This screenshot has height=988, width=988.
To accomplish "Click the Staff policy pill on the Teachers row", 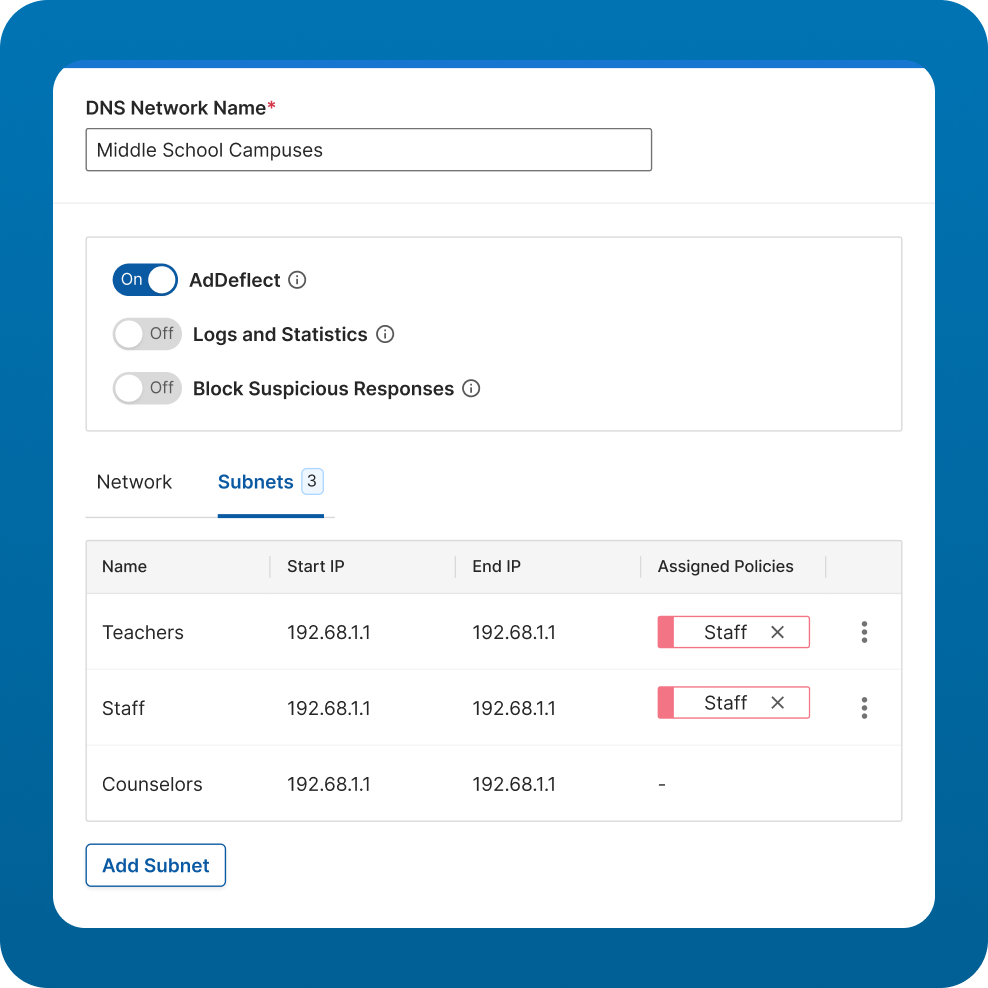I will (726, 631).
